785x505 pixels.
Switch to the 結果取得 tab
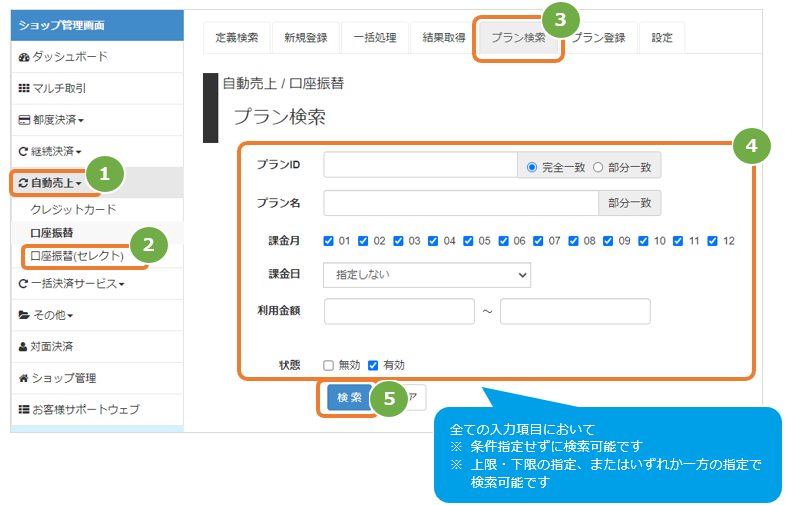click(444, 38)
